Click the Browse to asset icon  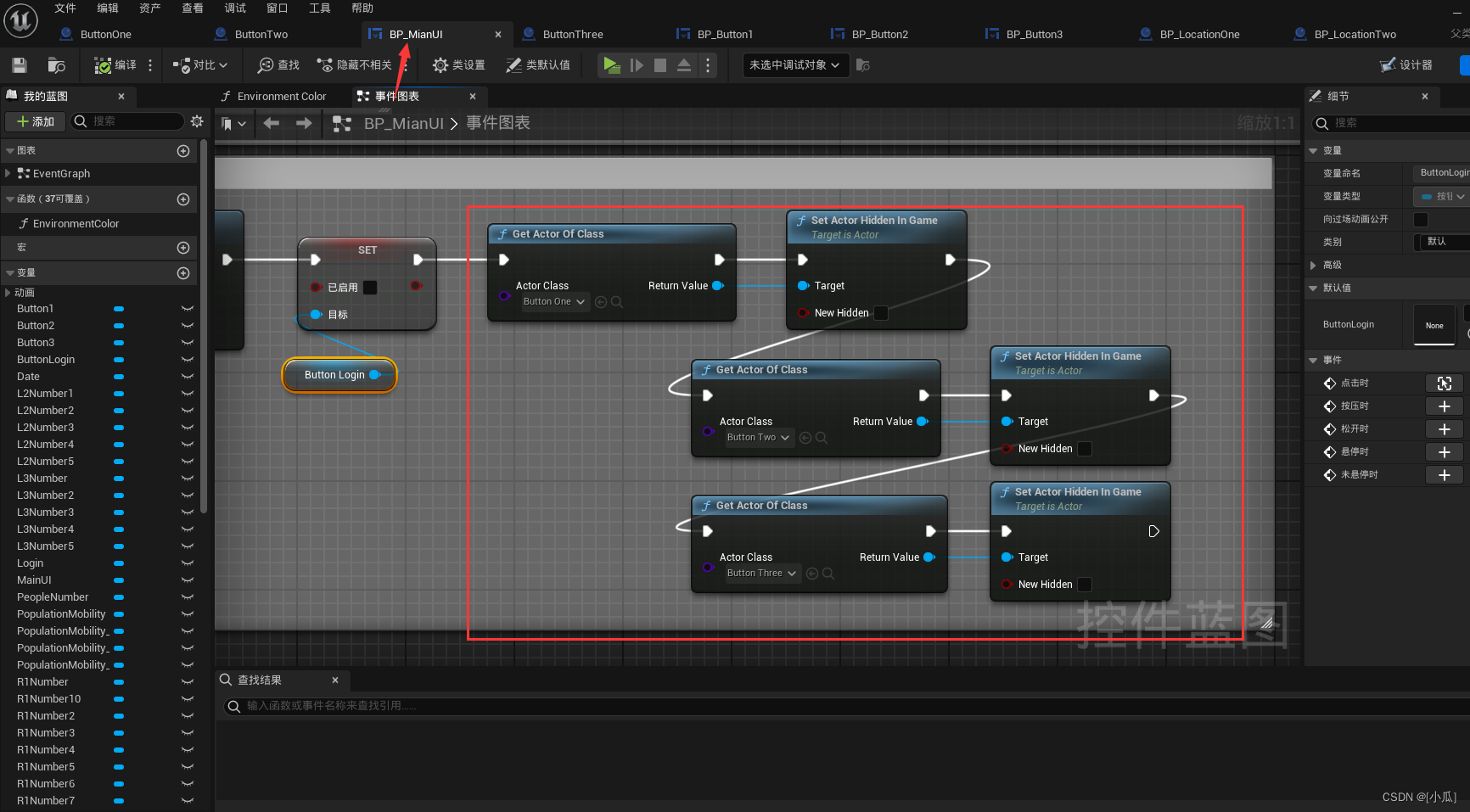[57, 65]
